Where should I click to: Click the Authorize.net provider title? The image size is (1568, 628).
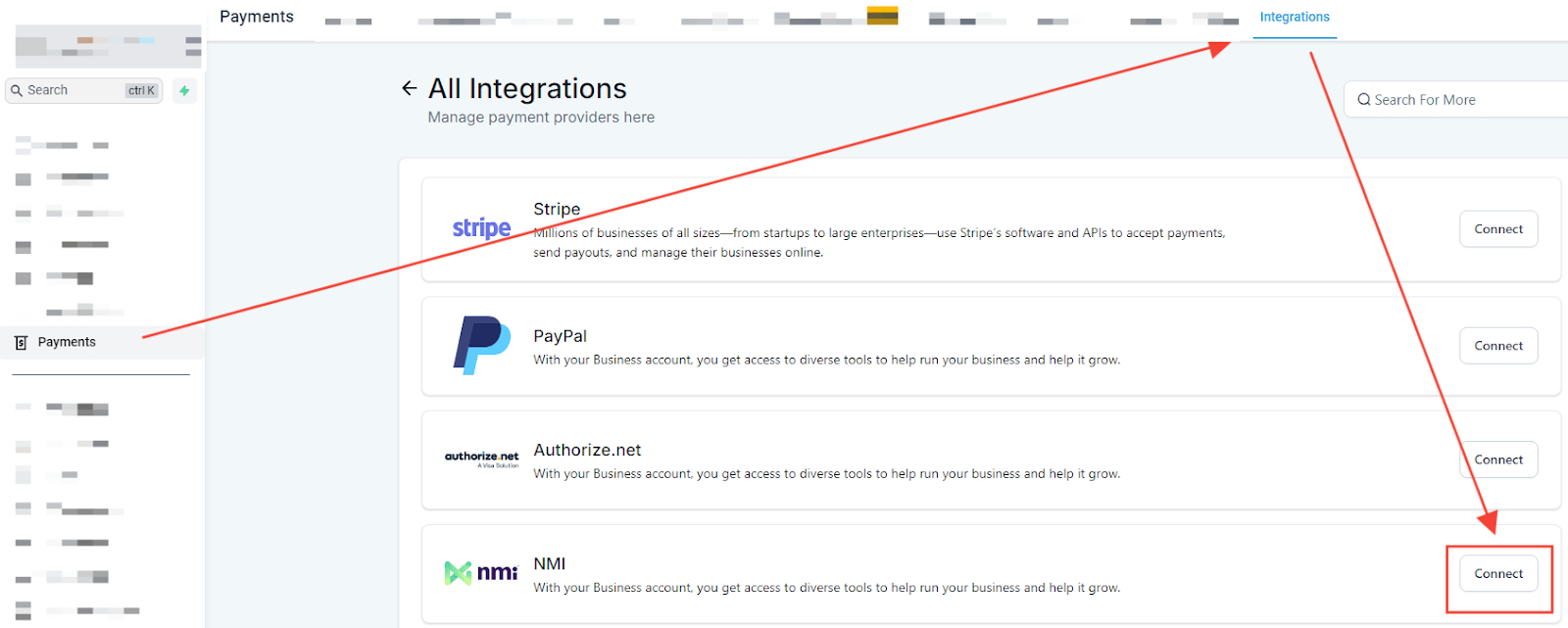587,450
